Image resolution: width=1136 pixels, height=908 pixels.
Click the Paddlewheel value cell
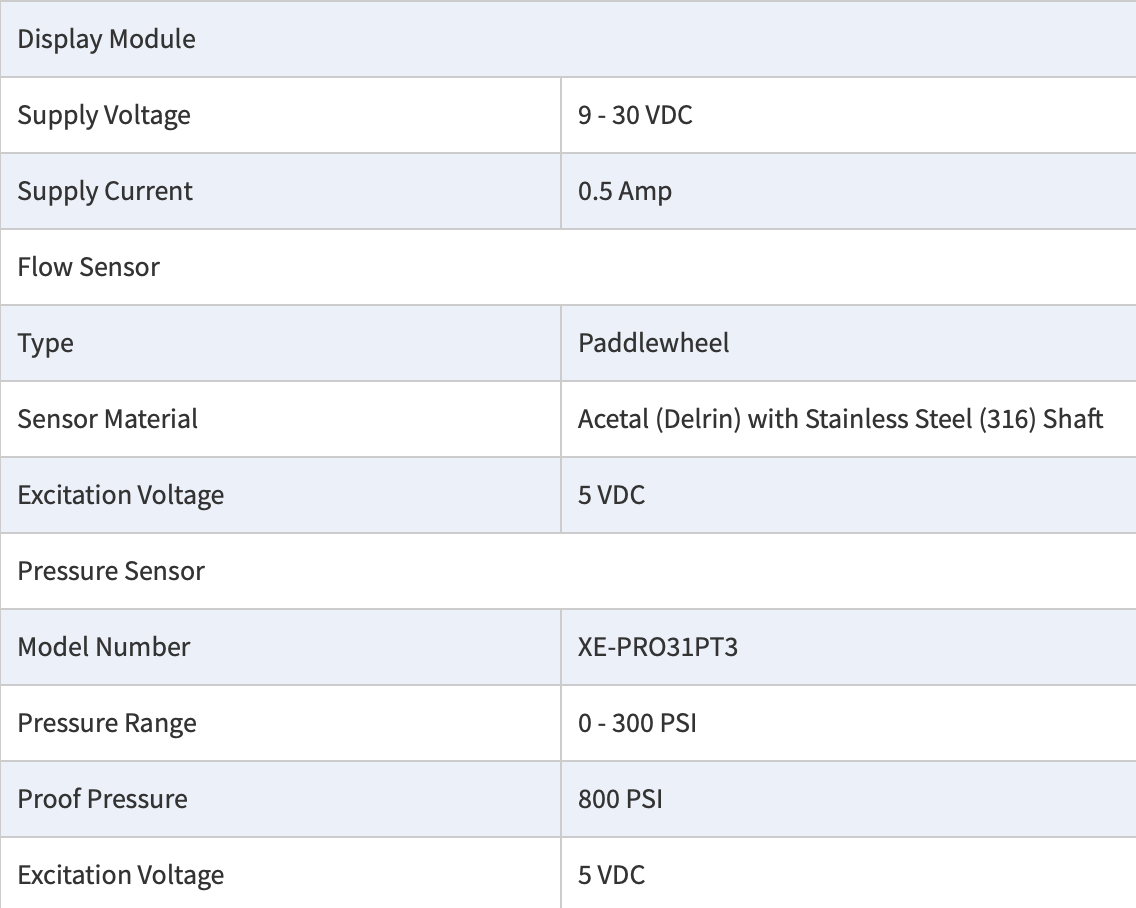coord(654,344)
